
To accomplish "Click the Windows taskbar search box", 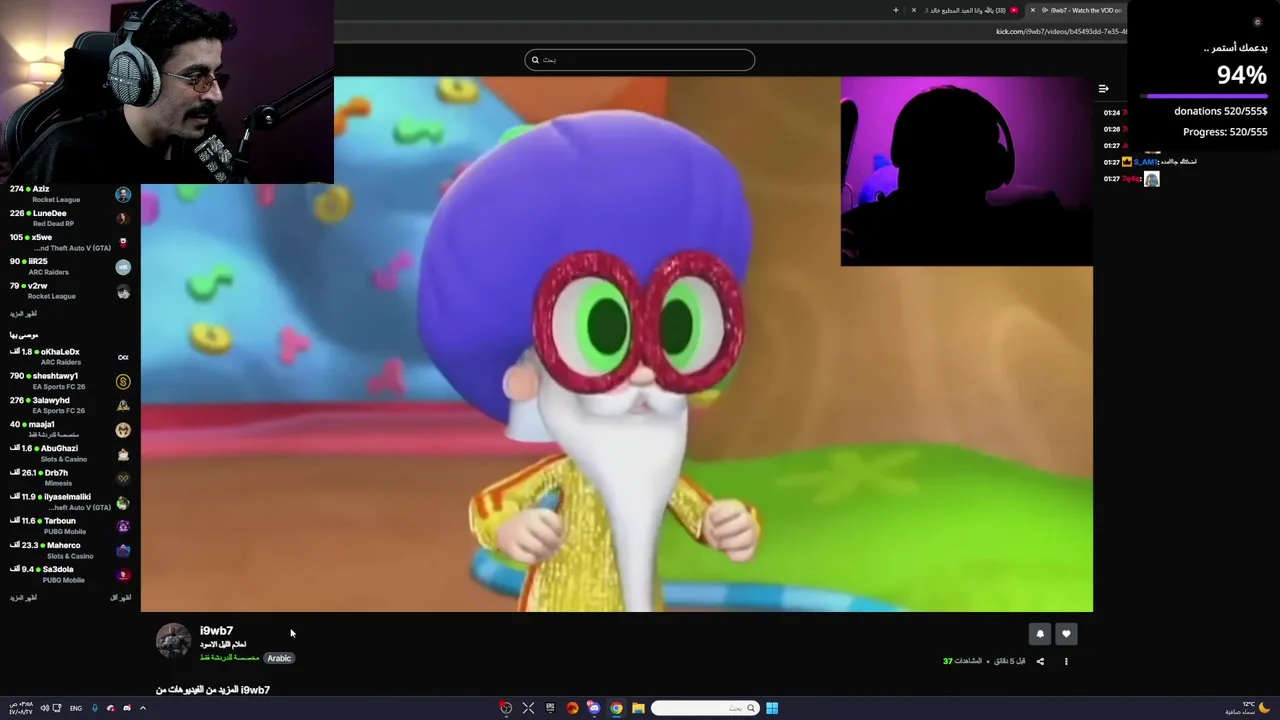I will pyautogui.click(x=705, y=708).
